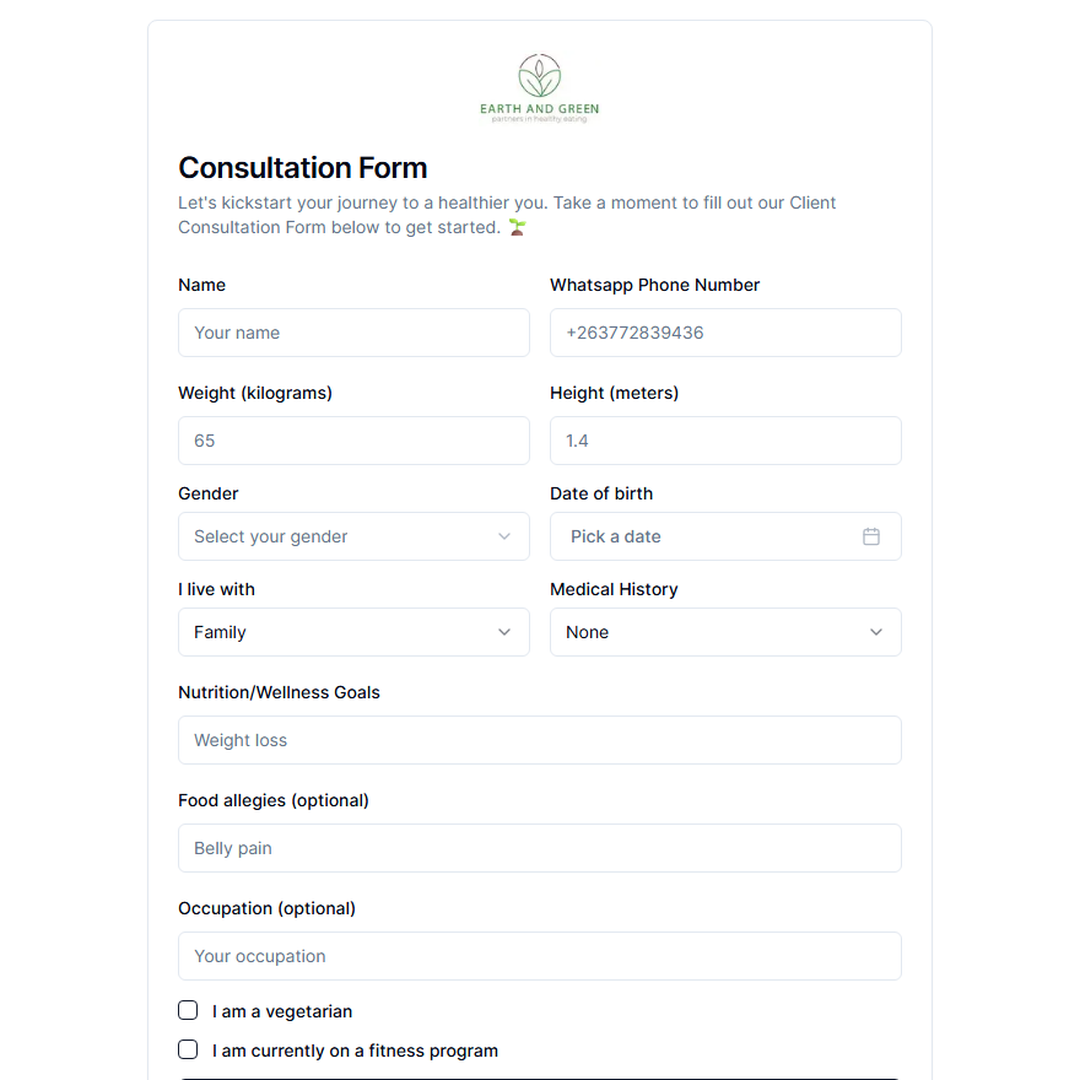
Task: Click the fitness program label text
Action: click(355, 1050)
